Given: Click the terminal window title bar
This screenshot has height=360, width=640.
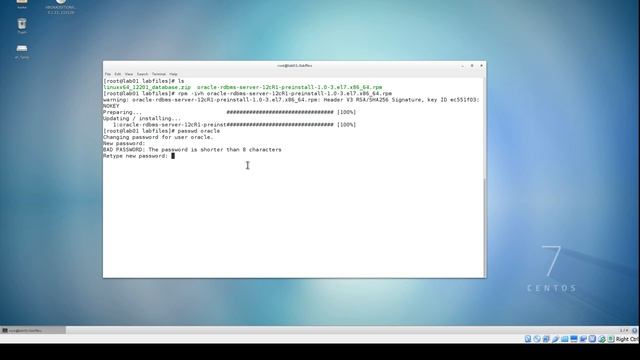Looking at the screenshot, I should pos(294,66).
